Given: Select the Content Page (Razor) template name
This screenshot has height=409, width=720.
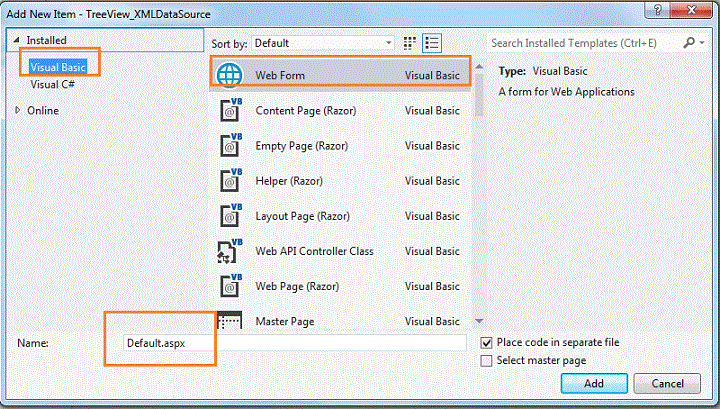Looking at the screenshot, I should tap(306, 111).
